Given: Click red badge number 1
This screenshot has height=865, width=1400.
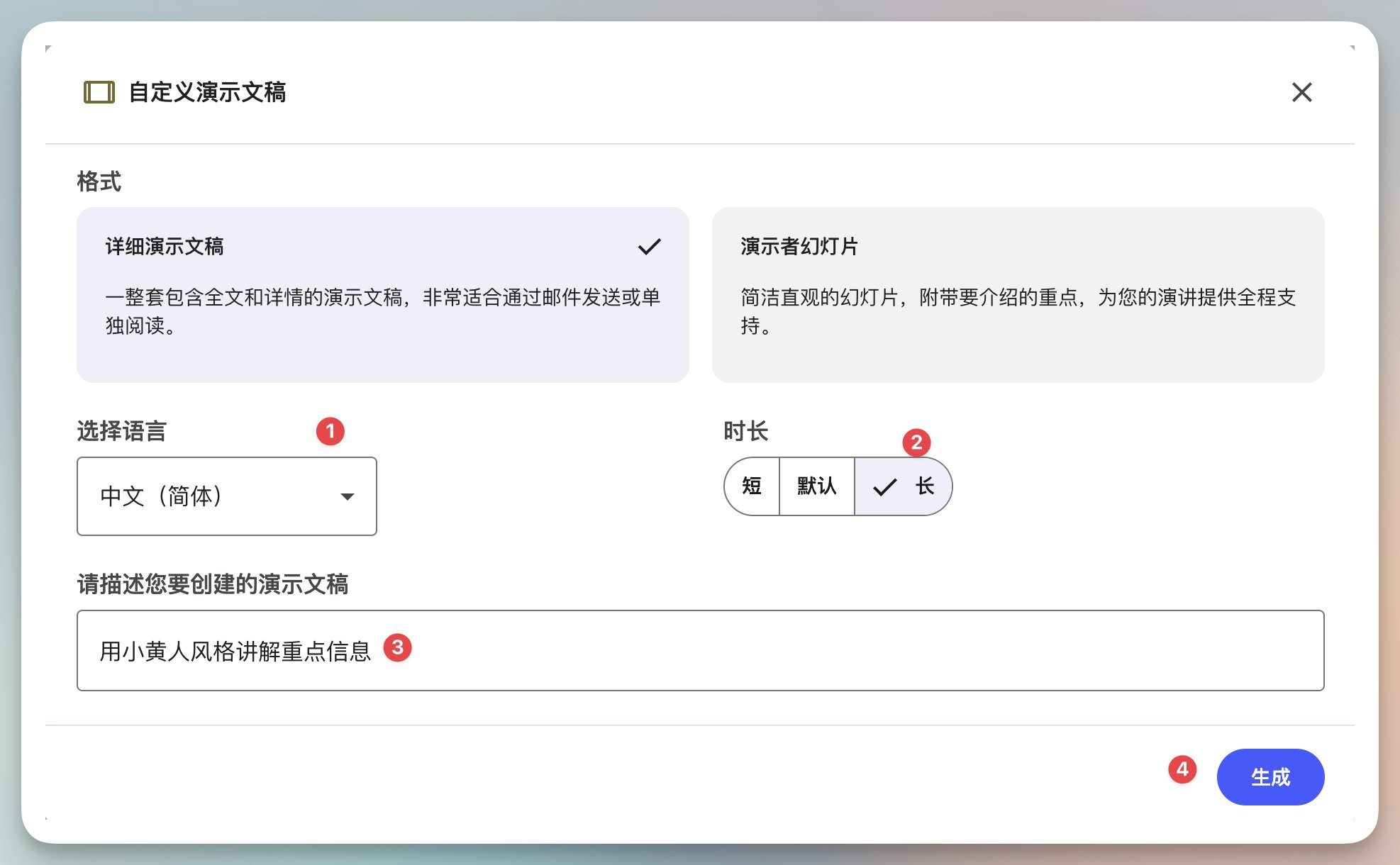Looking at the screenshot, I should coord(330,431).
